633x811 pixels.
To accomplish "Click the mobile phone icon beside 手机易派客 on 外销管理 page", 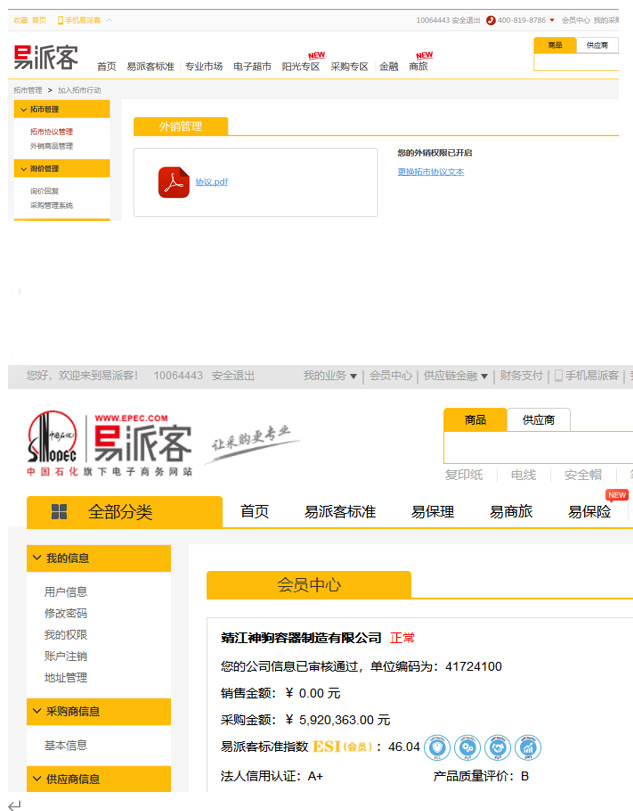I will click(x=61, y=20).
